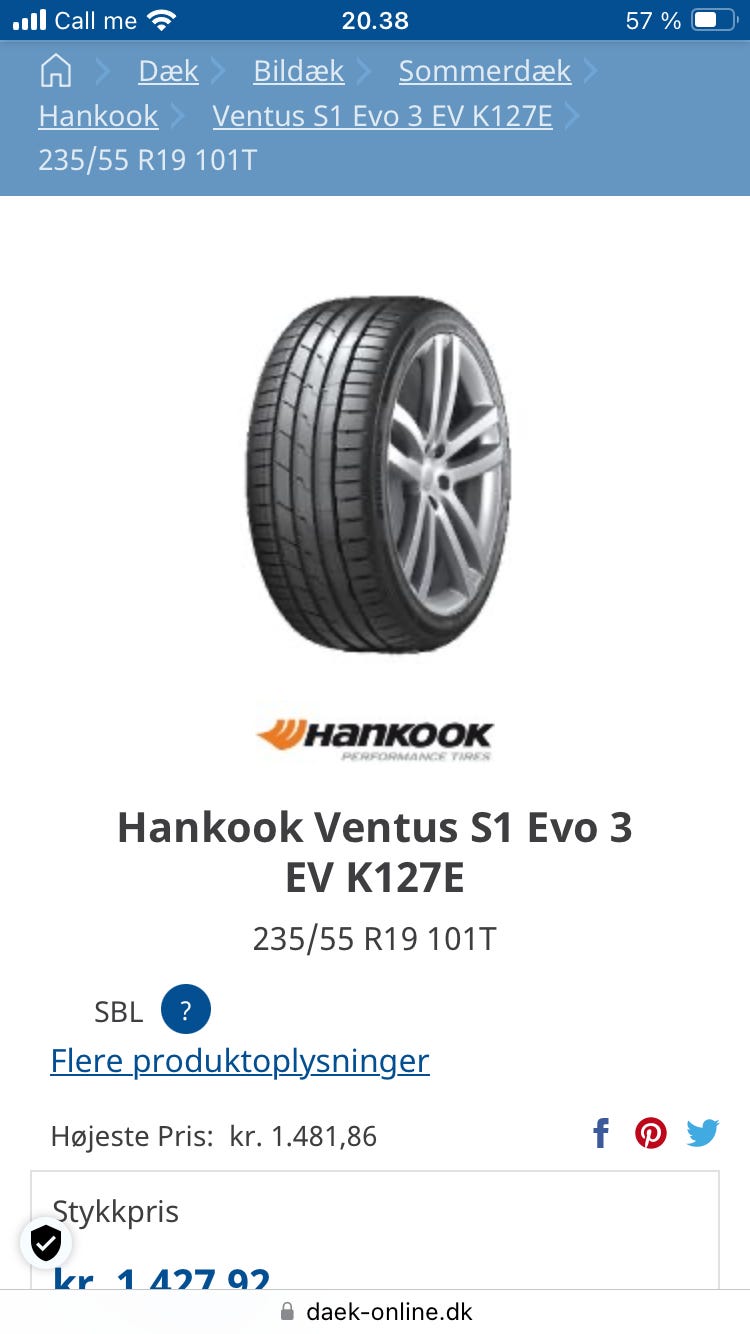The image size is (750, 1334).
Task: Tap the battery icon in status bar
Action: (714, 20)
